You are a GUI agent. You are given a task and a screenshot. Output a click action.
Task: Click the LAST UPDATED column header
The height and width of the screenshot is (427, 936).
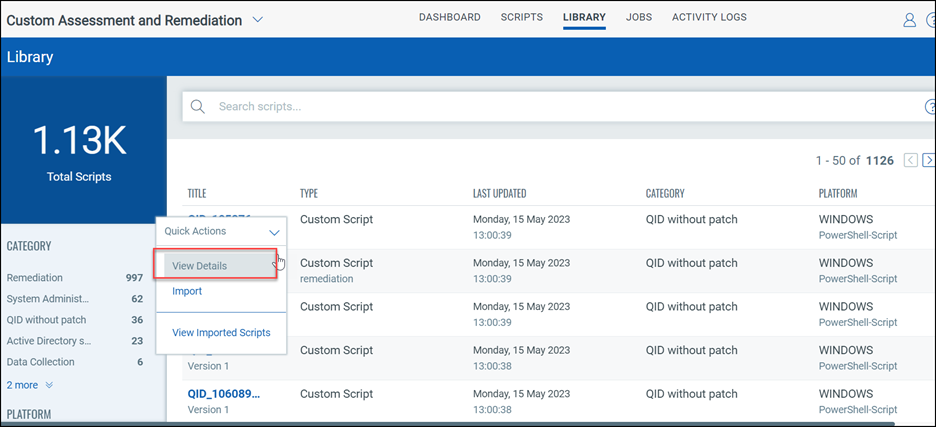500,193
